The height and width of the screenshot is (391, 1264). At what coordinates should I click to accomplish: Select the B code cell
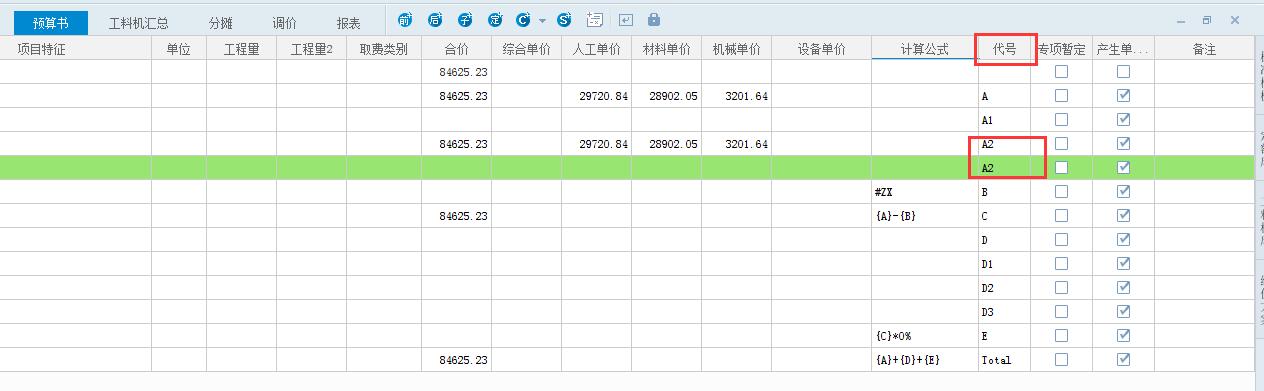tap(1004, 192)
